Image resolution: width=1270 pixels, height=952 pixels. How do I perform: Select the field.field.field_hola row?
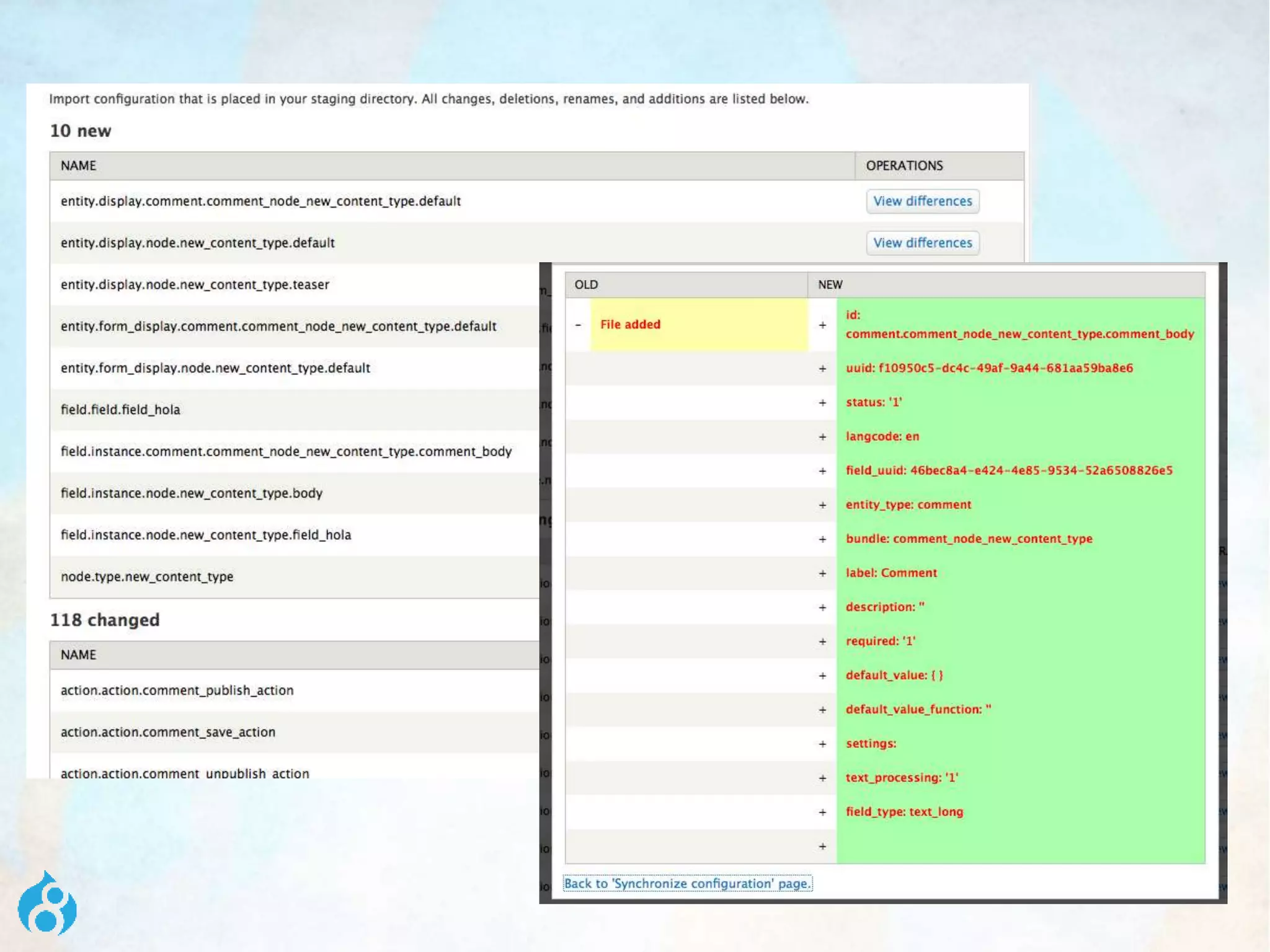tap(120, 410)
